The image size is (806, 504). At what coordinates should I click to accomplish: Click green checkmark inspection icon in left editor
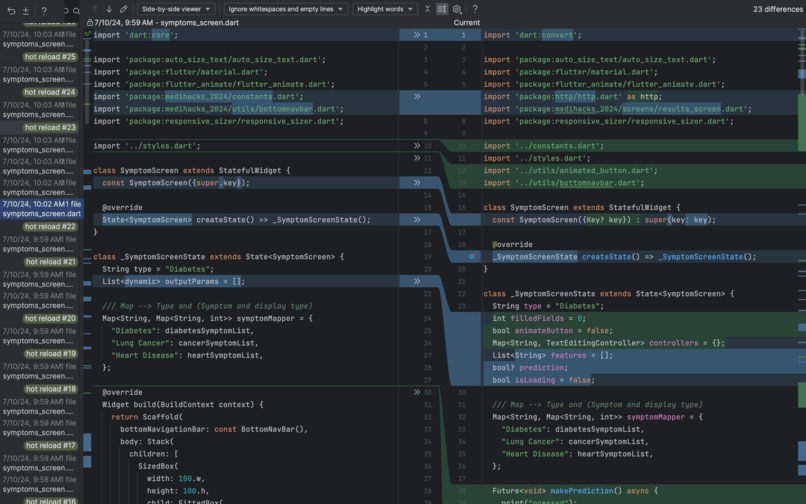coord(87,34)
